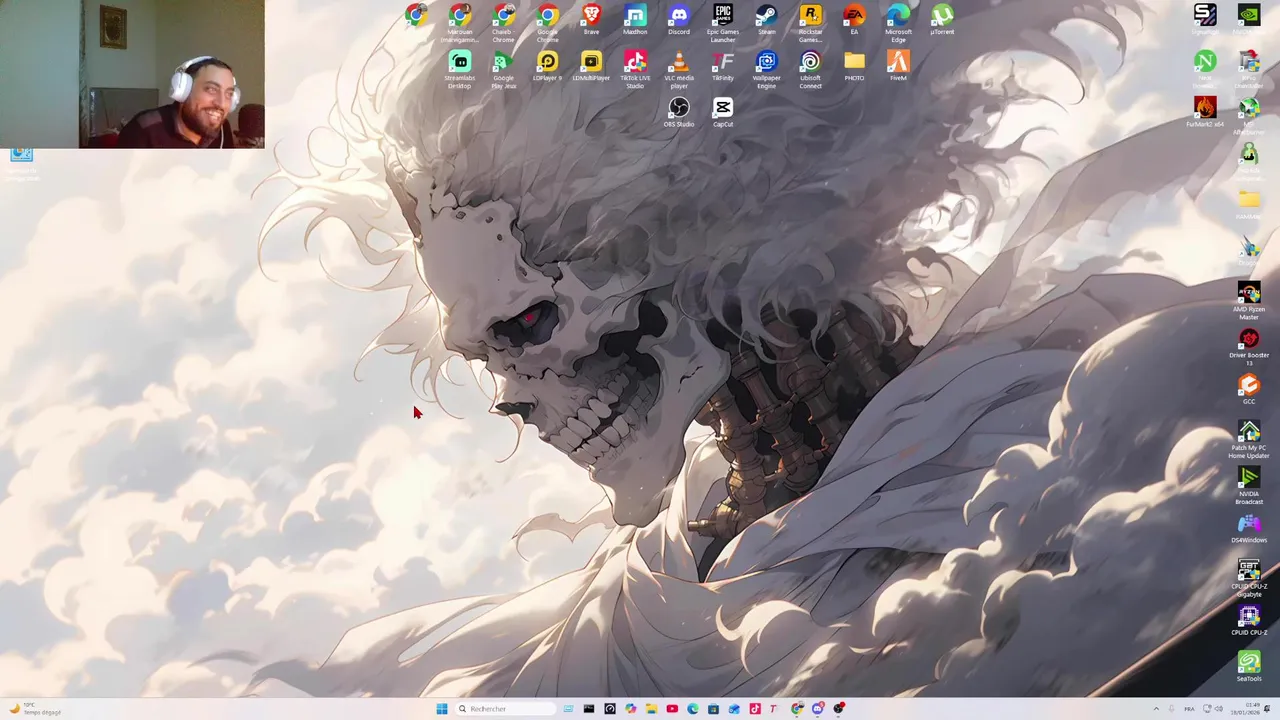Click the FRA language indicator
This screenshot has width=1280, height=720.
(1189, 709)
